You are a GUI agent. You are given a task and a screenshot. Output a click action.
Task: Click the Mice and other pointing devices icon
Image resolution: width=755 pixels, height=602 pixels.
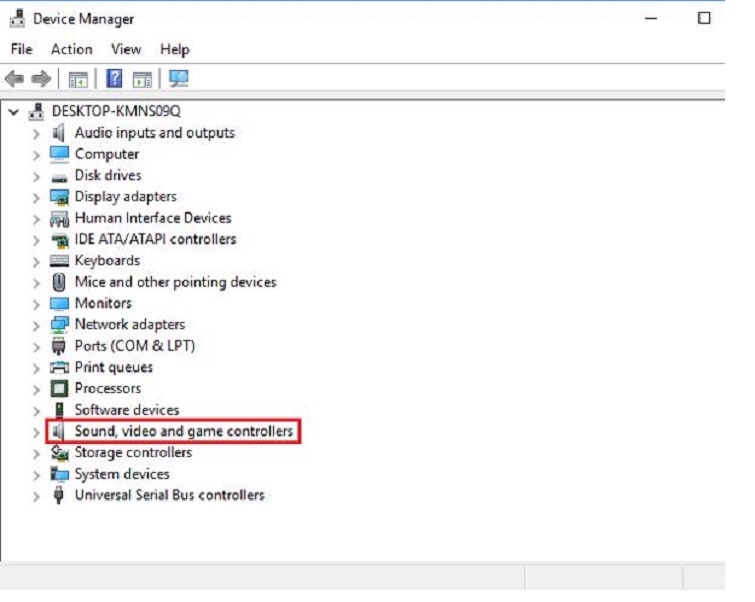(x=59, y=282)
